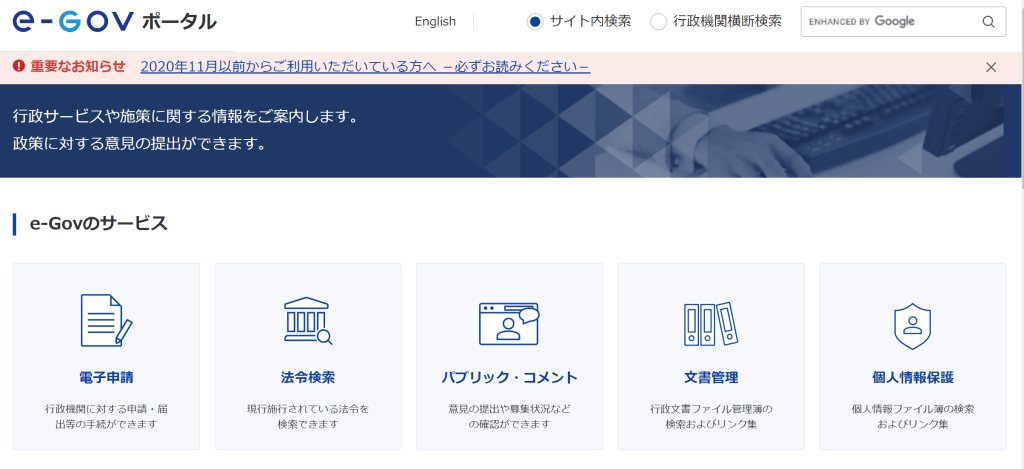Click the パブリック・コメント screen icon

pos(509,322)
